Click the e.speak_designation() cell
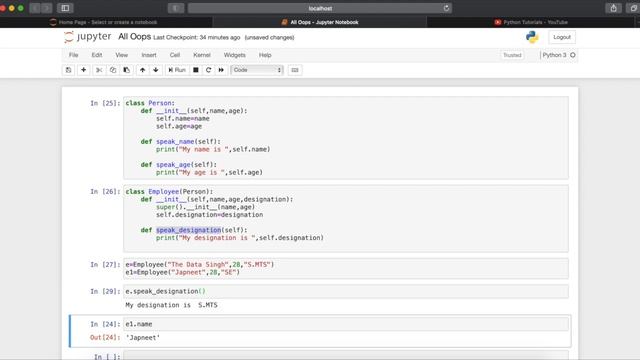The image size is (640, 360). tap(346, 291)
